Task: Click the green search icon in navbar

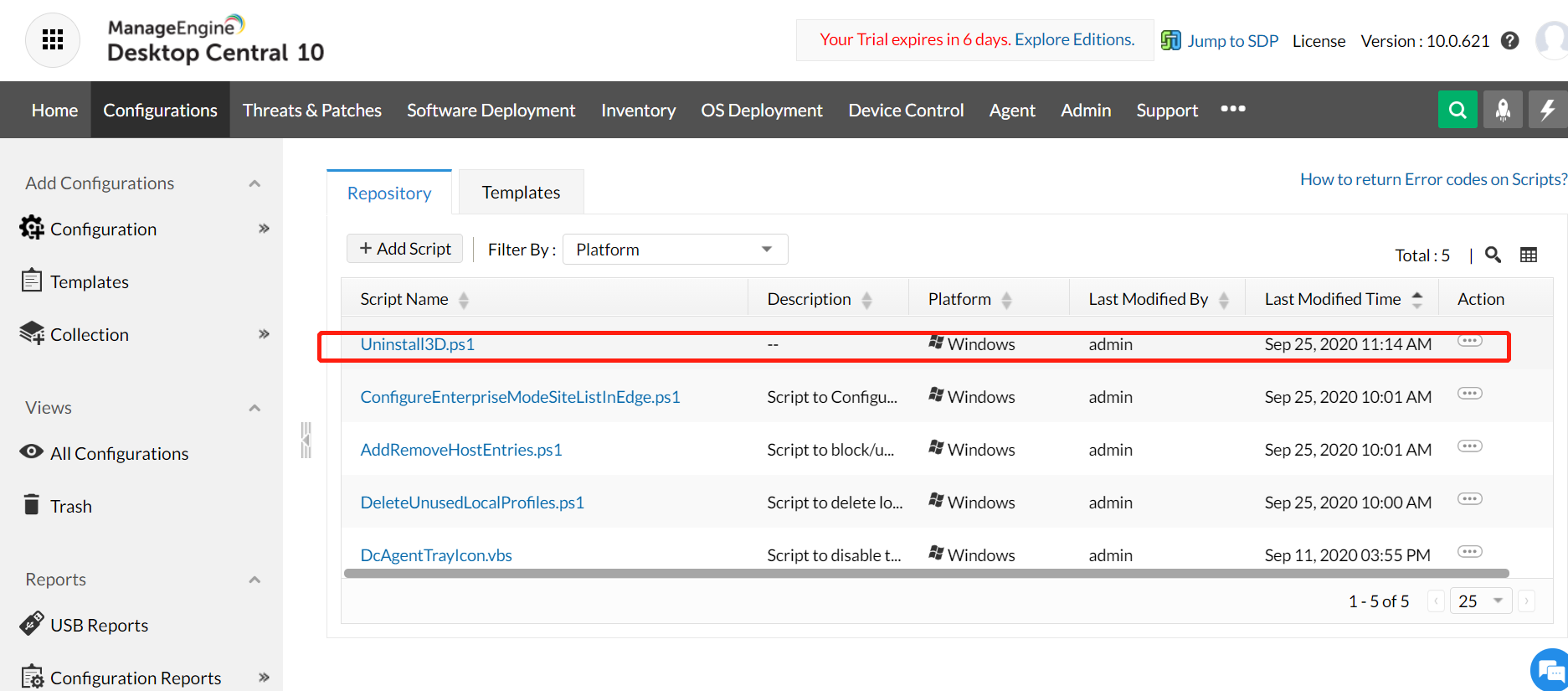Action: tap(1457, 110)
